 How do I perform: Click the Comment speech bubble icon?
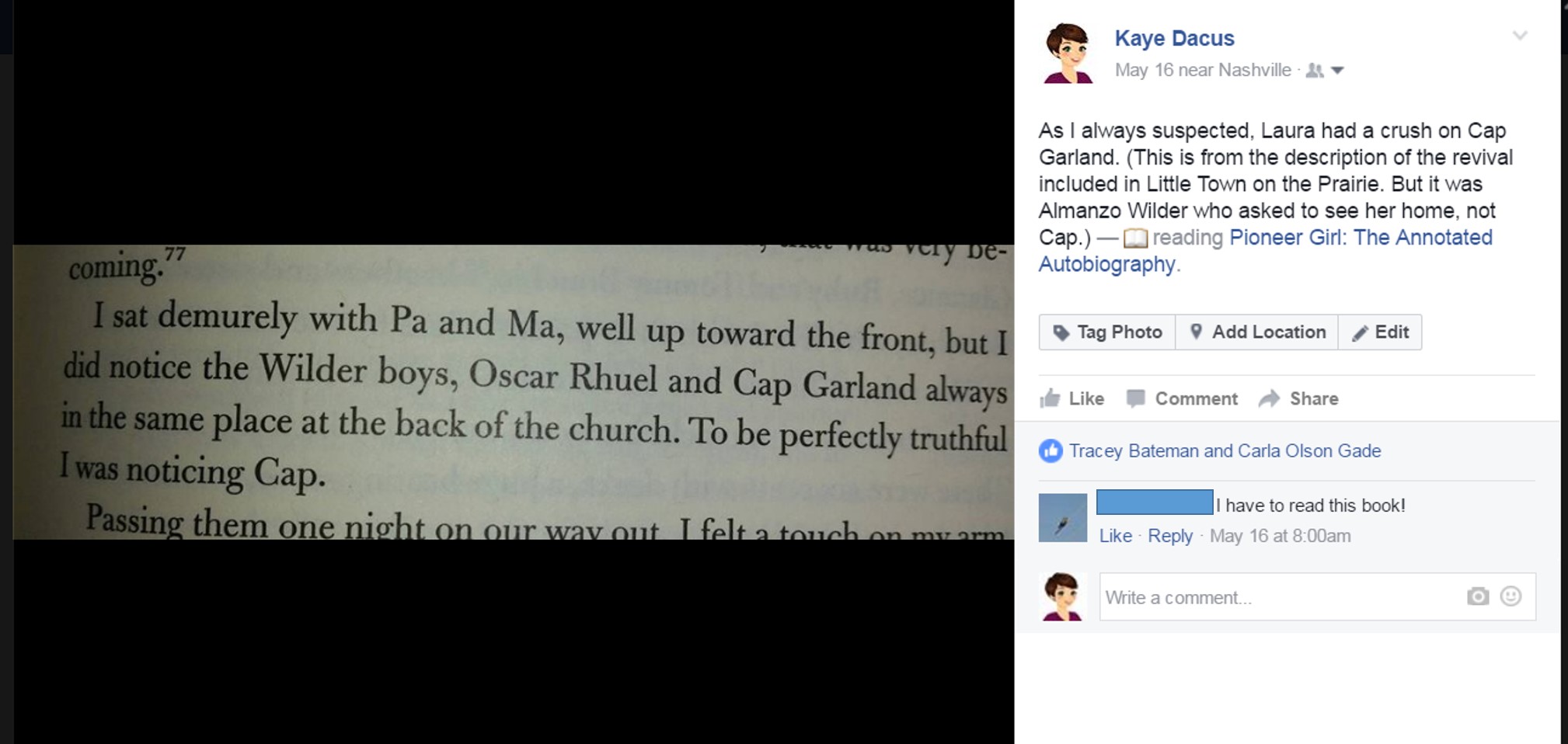[1135, 398]
